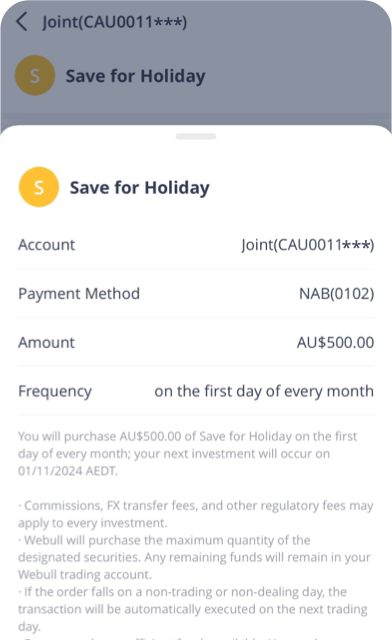Screen dimensions: 392x640
Task: Tap the sheet drag handle bar
Action: click(x=196, y=136)
